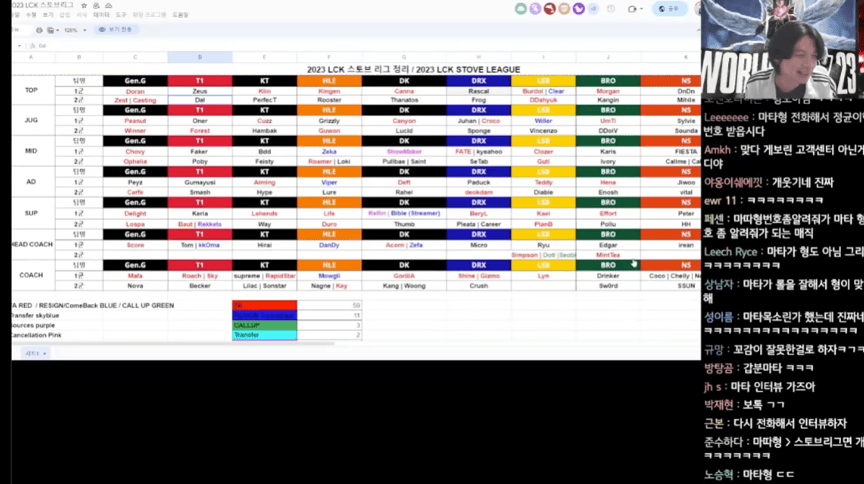Open the Extensions (확장 프로그램) menu
This screenshot has width=864, height=484.
149,15
